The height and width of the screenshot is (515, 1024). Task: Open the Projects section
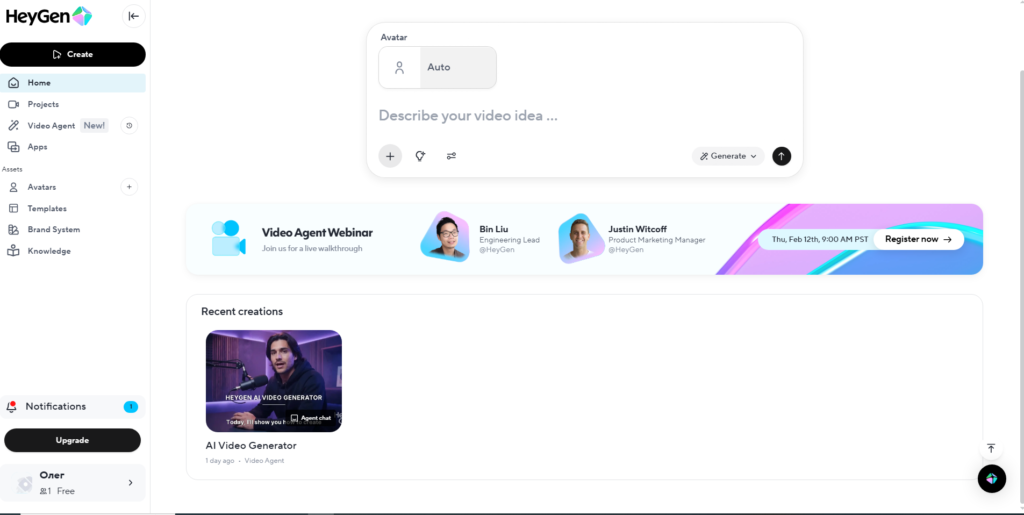(x=43, y=104)
